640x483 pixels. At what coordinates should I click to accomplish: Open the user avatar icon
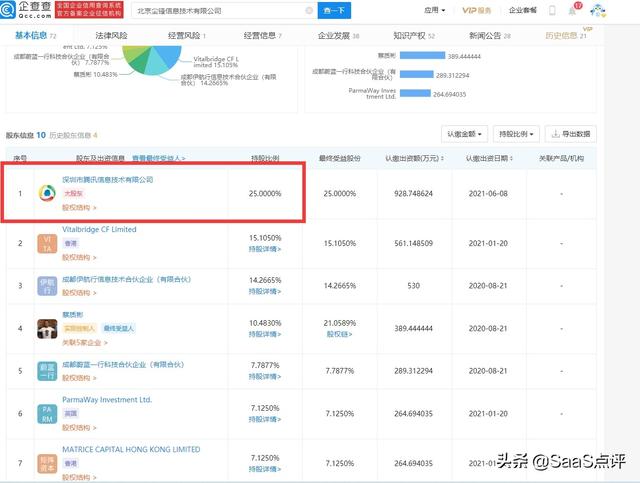598,11
